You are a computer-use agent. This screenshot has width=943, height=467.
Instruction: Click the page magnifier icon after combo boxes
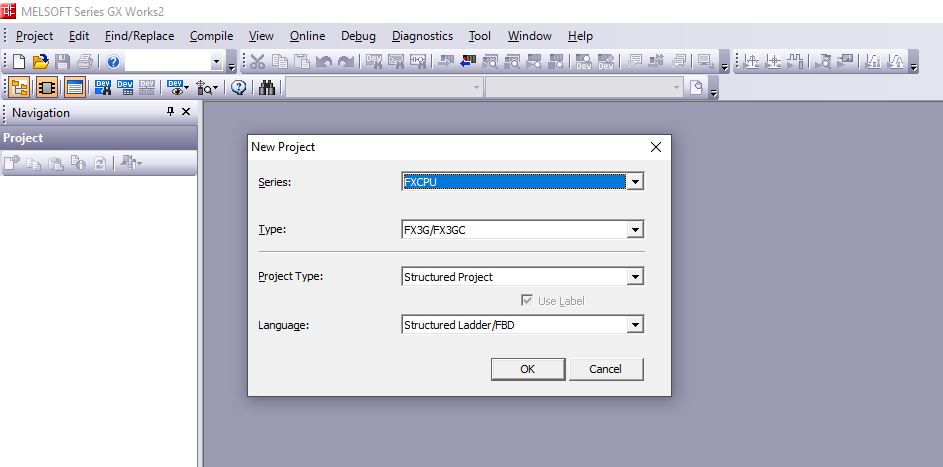pos(696,88)
